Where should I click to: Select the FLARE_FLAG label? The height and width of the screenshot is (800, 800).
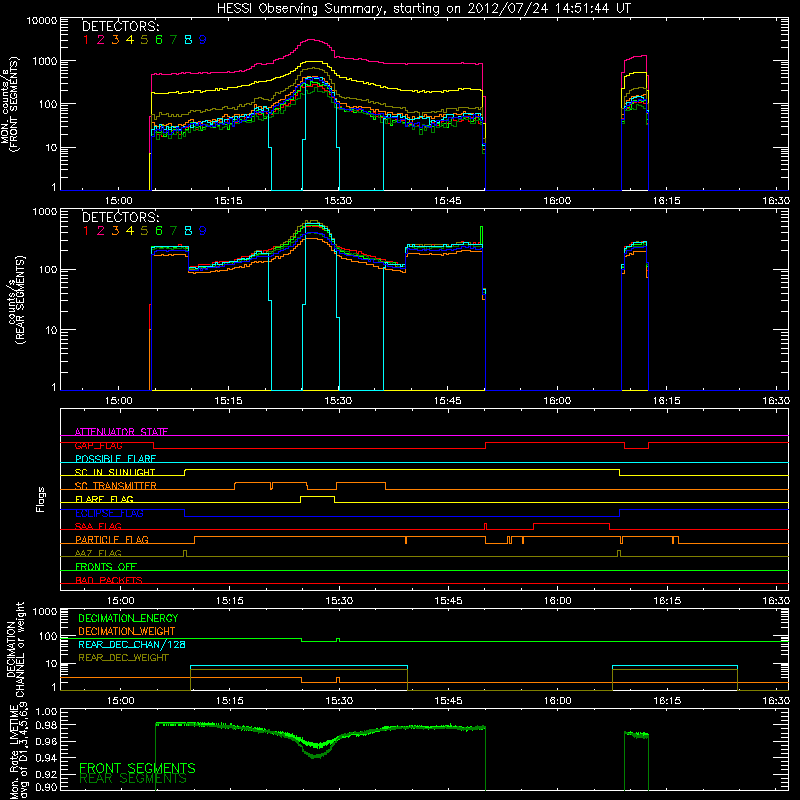[x=104, y=499]
